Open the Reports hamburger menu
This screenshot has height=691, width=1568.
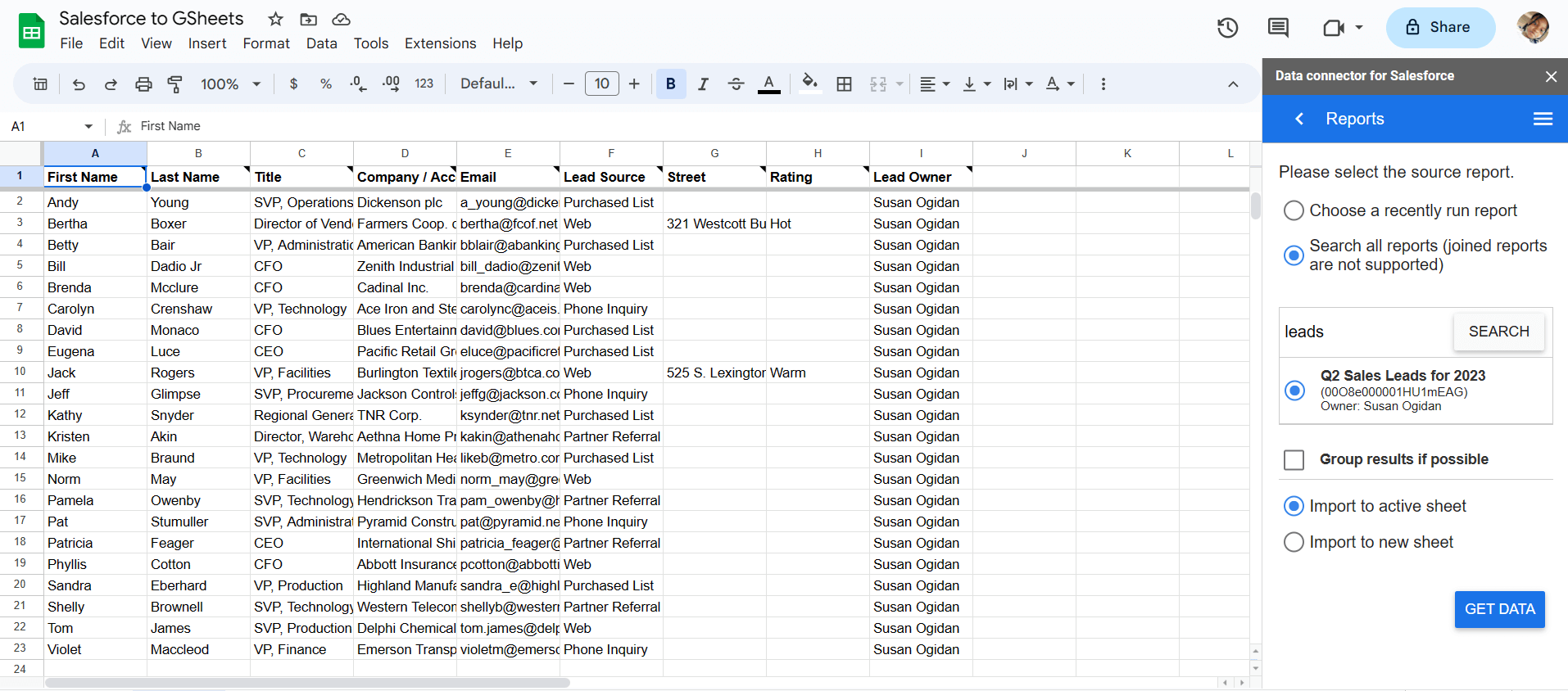(1543, 119)
